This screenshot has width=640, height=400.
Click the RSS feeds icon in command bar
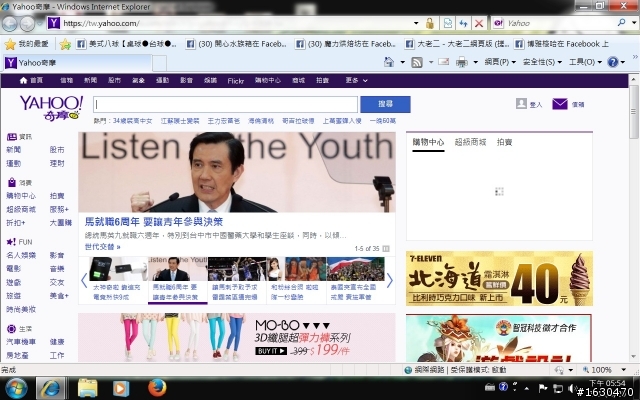pyautogui.click(x=417, y=62)
